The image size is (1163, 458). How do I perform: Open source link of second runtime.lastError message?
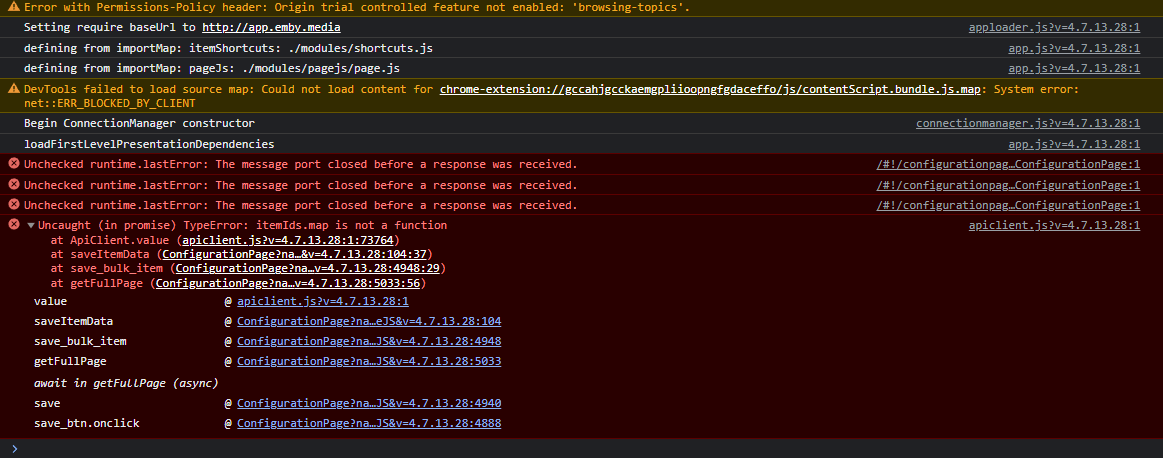(1008, 185)
